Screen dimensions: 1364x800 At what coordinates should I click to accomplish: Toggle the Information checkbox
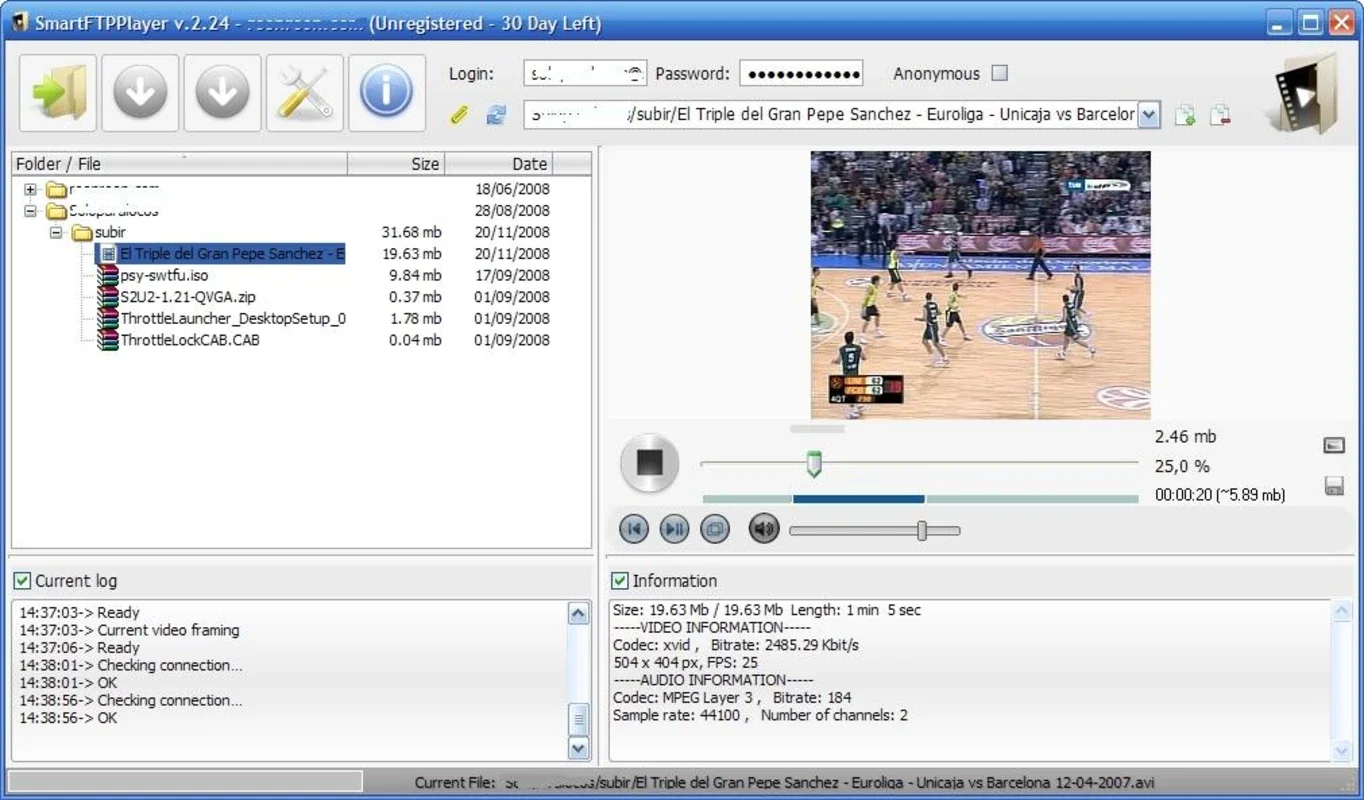[620, 580]
